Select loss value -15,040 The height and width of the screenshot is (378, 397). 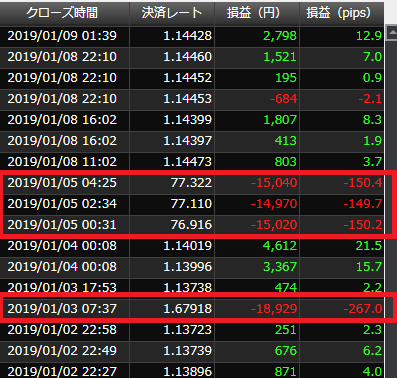274,182
